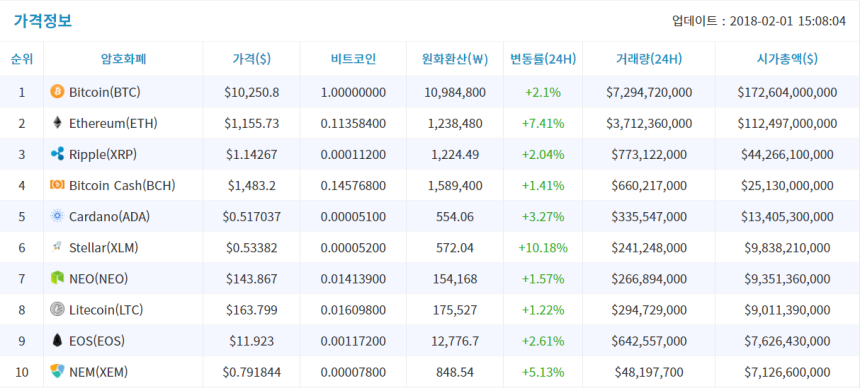Select the 변동률(24H) column header
Viewport: 860px width, 388px height.
[x=543, y=59]
